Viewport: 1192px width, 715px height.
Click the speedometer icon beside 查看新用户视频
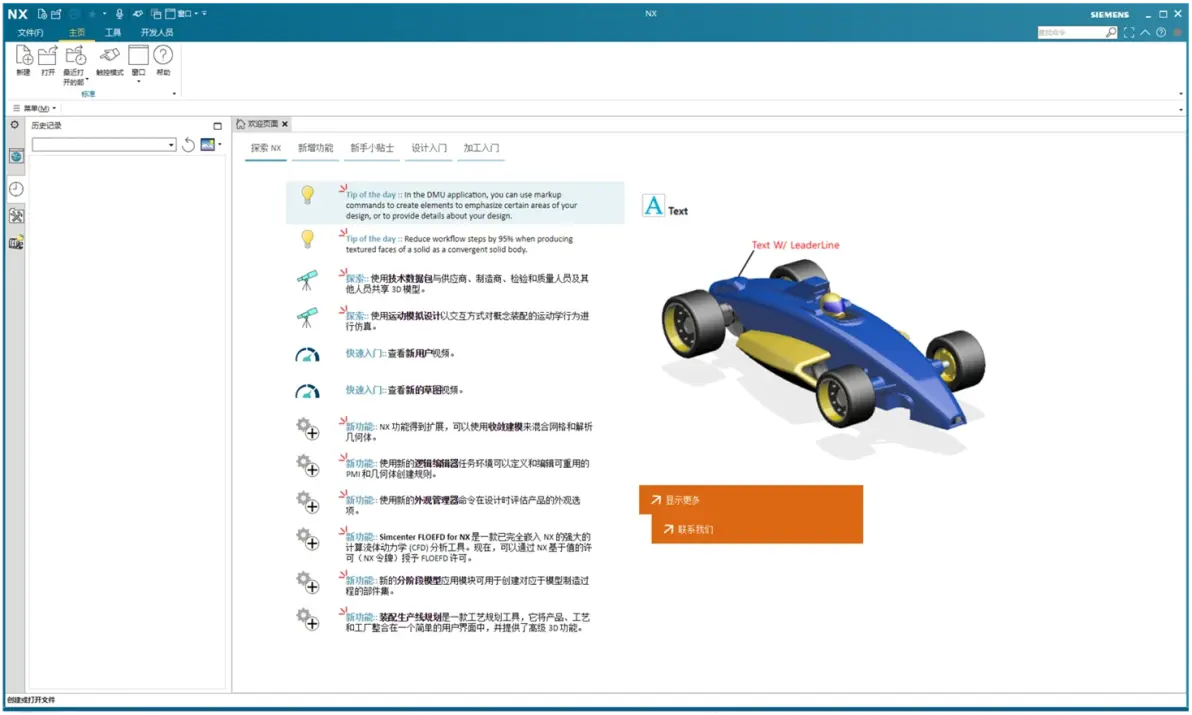pyautogui.click(x=307, y=355)
